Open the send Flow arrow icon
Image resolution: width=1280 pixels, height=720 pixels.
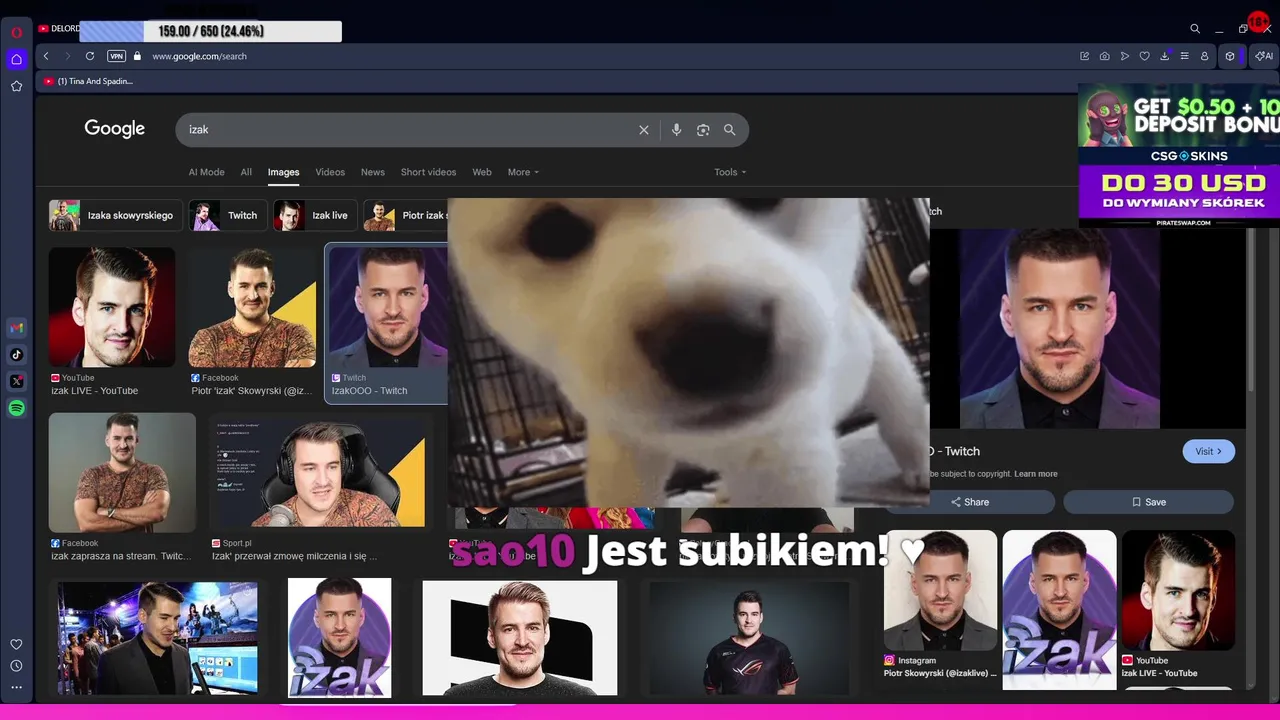point(1124,56)
